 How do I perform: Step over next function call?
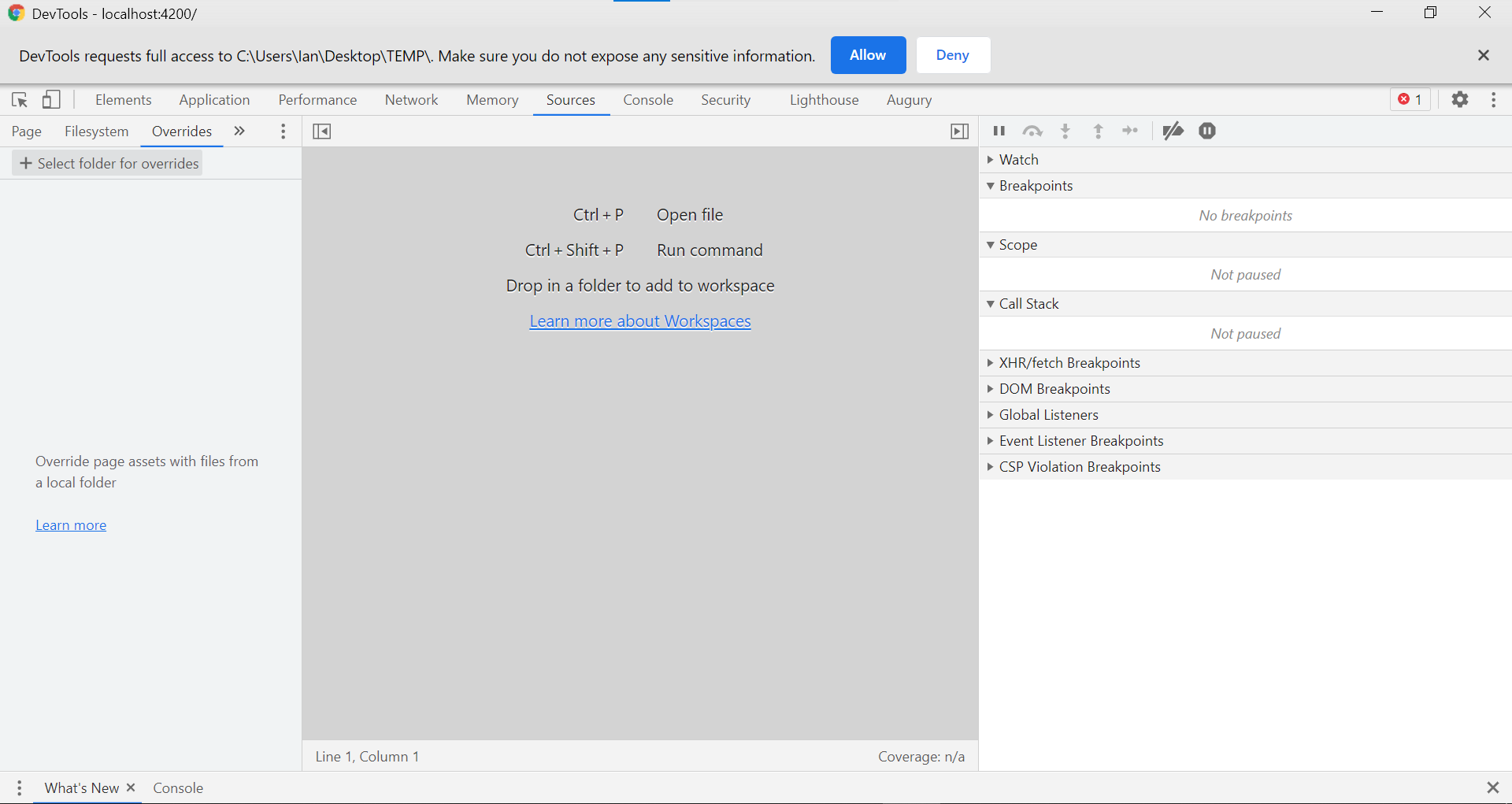1032,131
